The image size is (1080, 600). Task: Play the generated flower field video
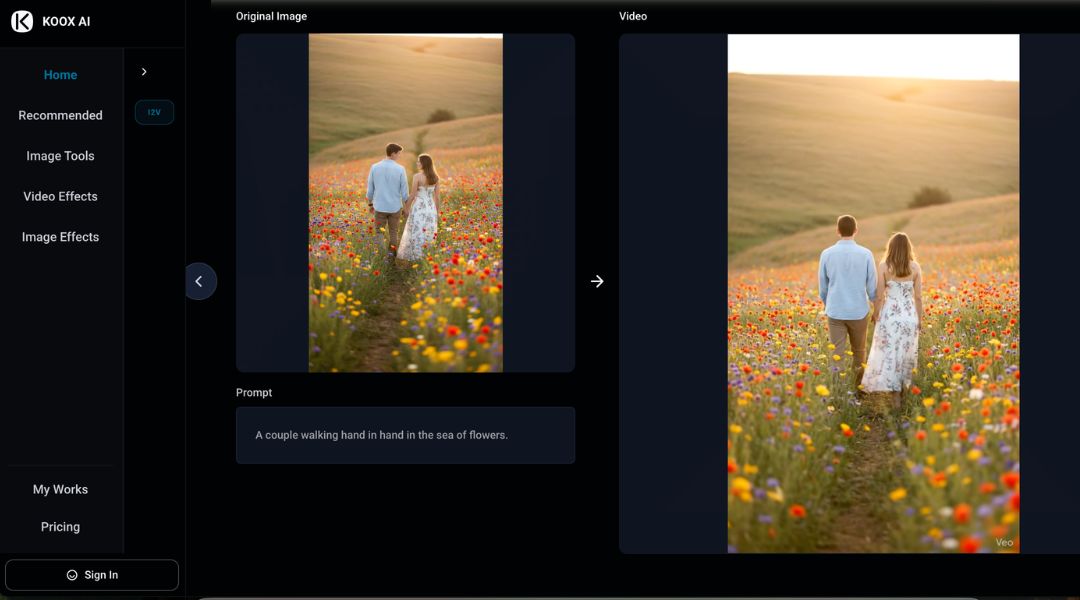click(x=873, y=293)
